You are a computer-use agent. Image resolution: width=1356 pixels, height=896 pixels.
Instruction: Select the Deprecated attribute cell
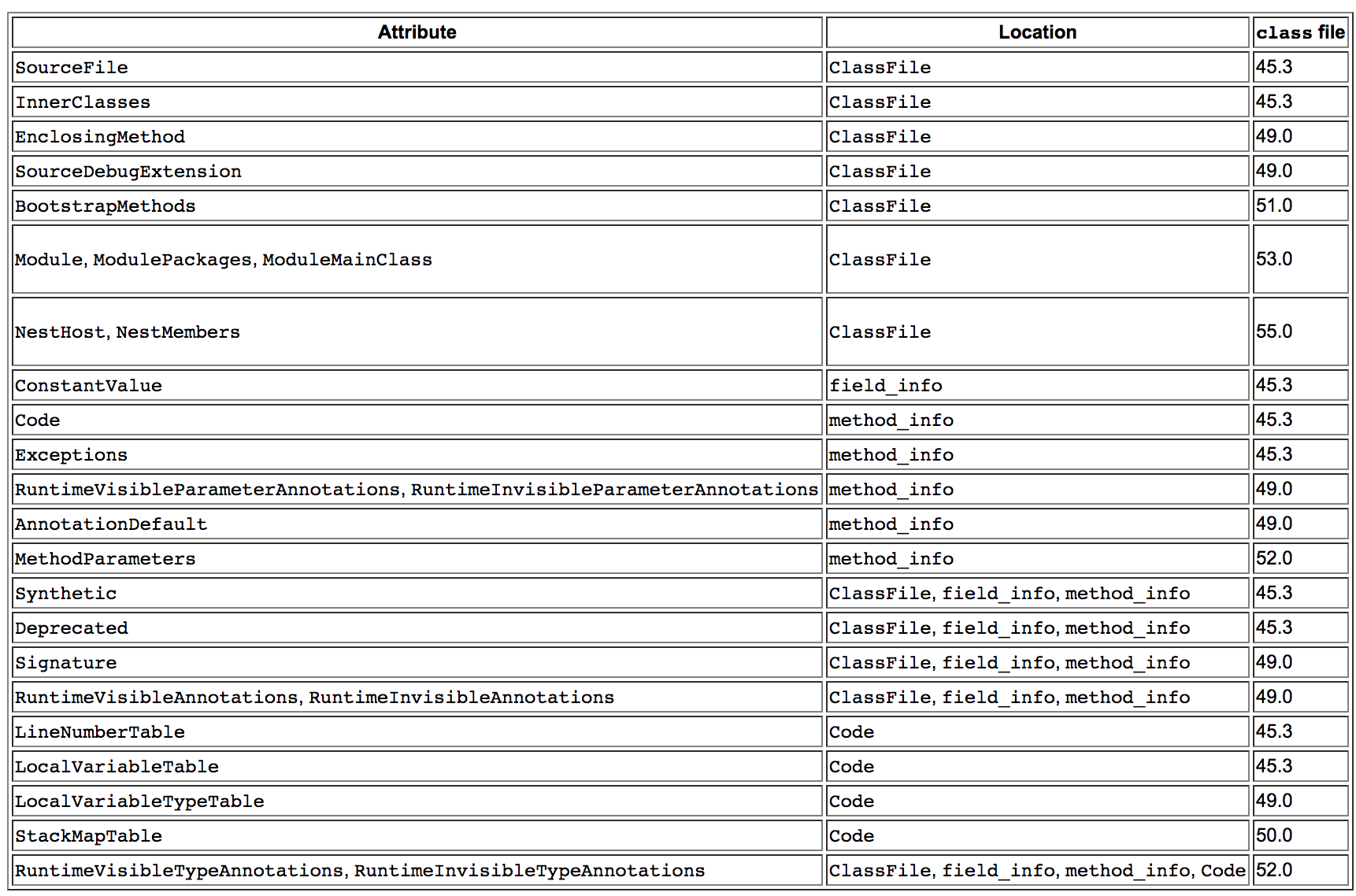pyautogui.click(x=417, y=628)
